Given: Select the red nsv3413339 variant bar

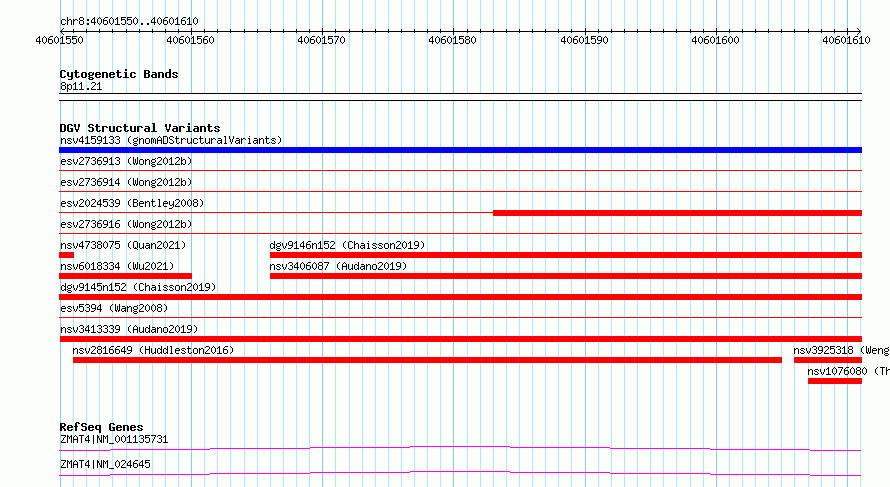Looking at the screenshot, I should 460,339.
